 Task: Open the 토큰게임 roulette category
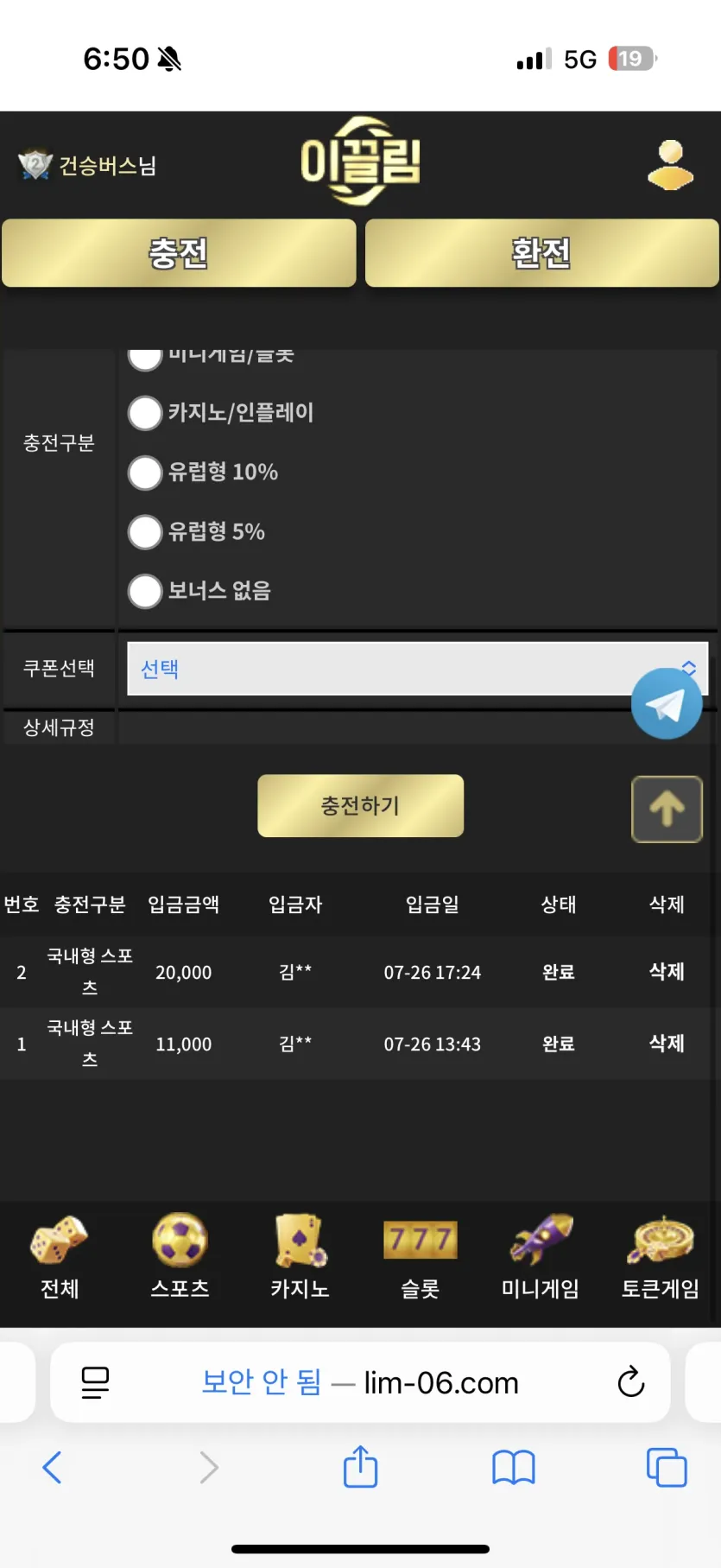coord(661,1256)
